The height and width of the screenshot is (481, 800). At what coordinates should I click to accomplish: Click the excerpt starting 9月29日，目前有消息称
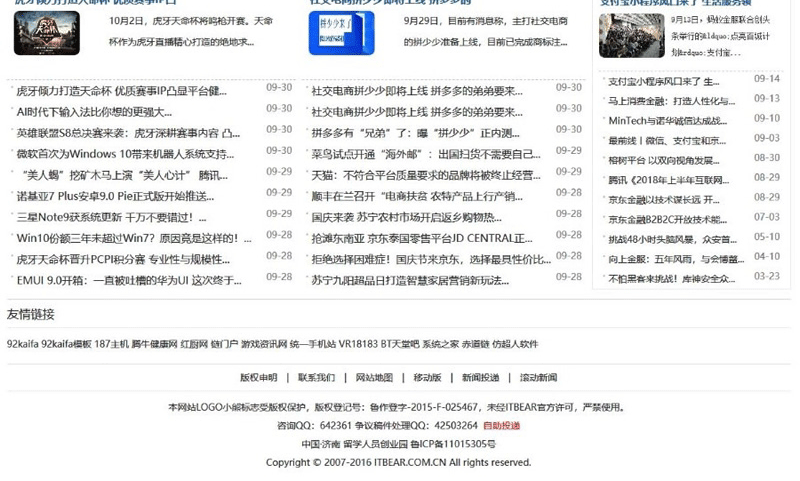pos(486,31)
